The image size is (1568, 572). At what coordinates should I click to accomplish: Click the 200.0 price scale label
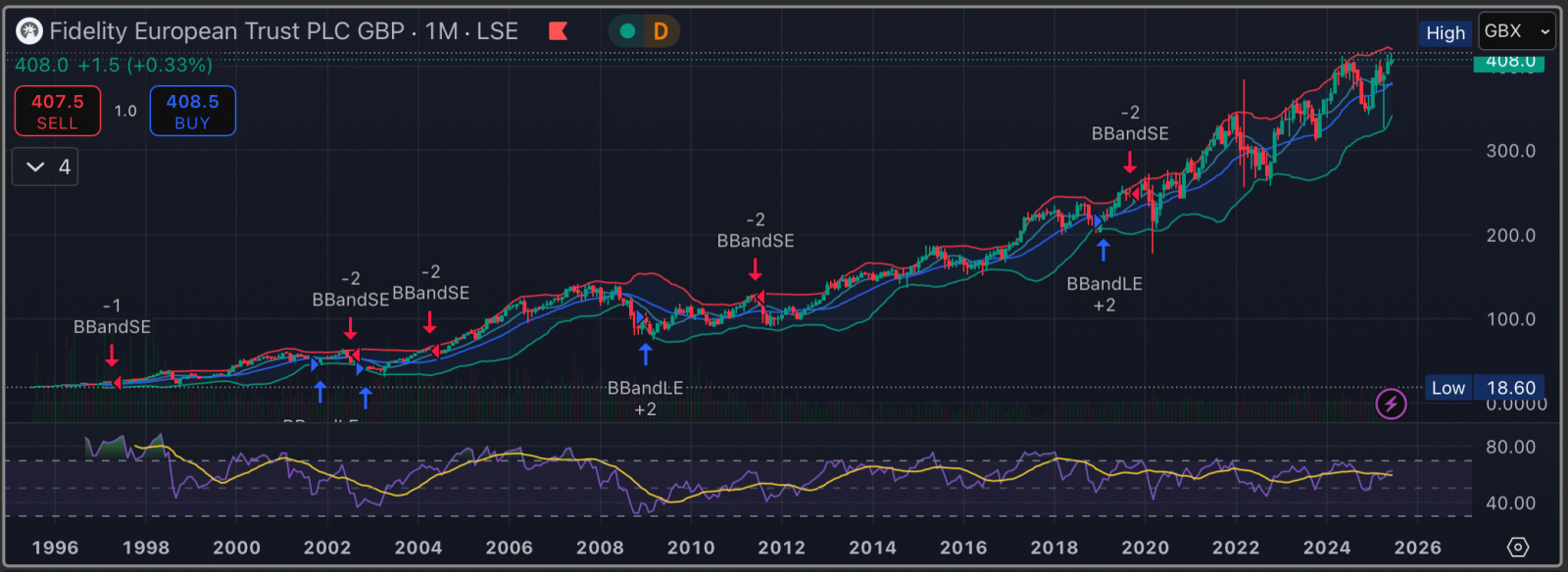(x=1510, y=235)
